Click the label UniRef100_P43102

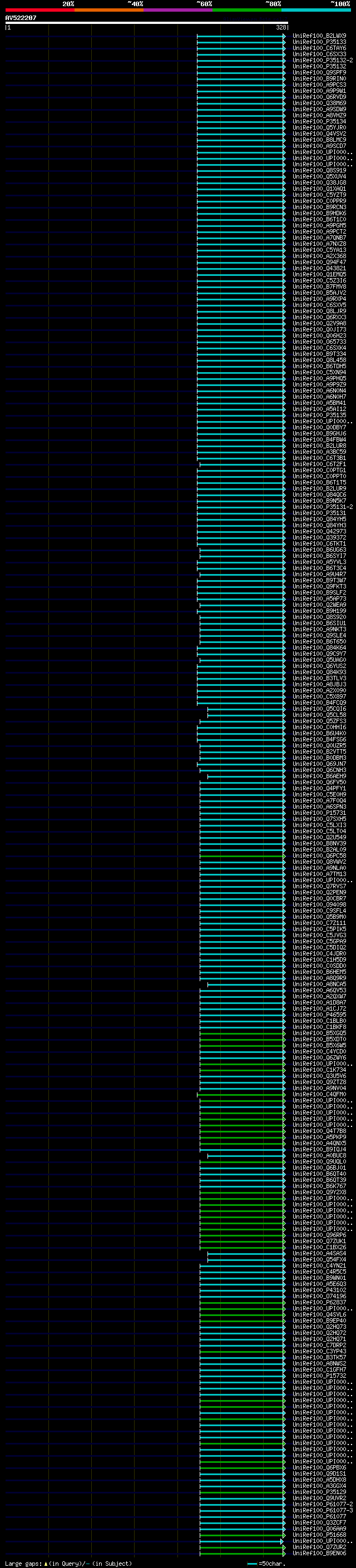click(x=319, y=1290)
